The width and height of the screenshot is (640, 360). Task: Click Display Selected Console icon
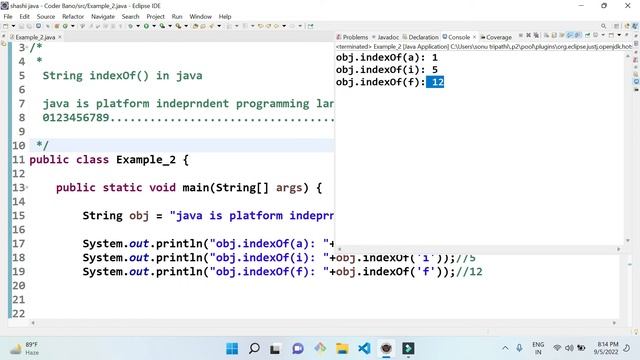(x=596, y=35)
